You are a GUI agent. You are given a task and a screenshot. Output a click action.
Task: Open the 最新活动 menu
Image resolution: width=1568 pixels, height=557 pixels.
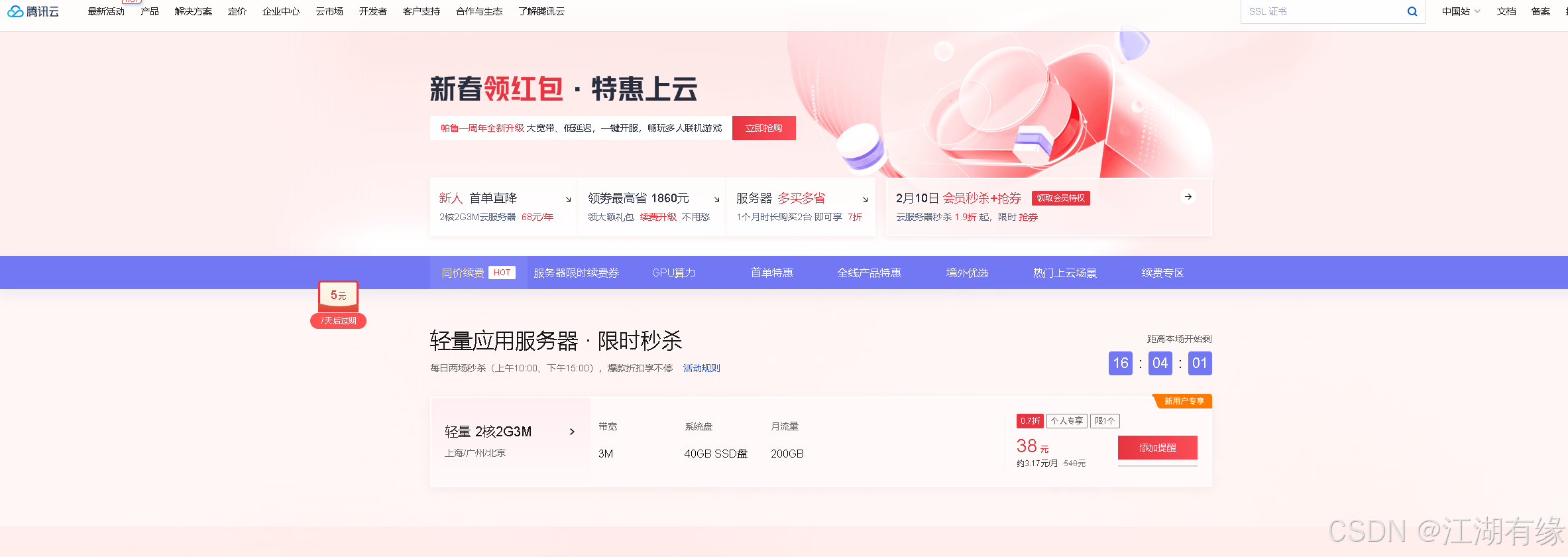pyautogui.click(x=106, y=11)
